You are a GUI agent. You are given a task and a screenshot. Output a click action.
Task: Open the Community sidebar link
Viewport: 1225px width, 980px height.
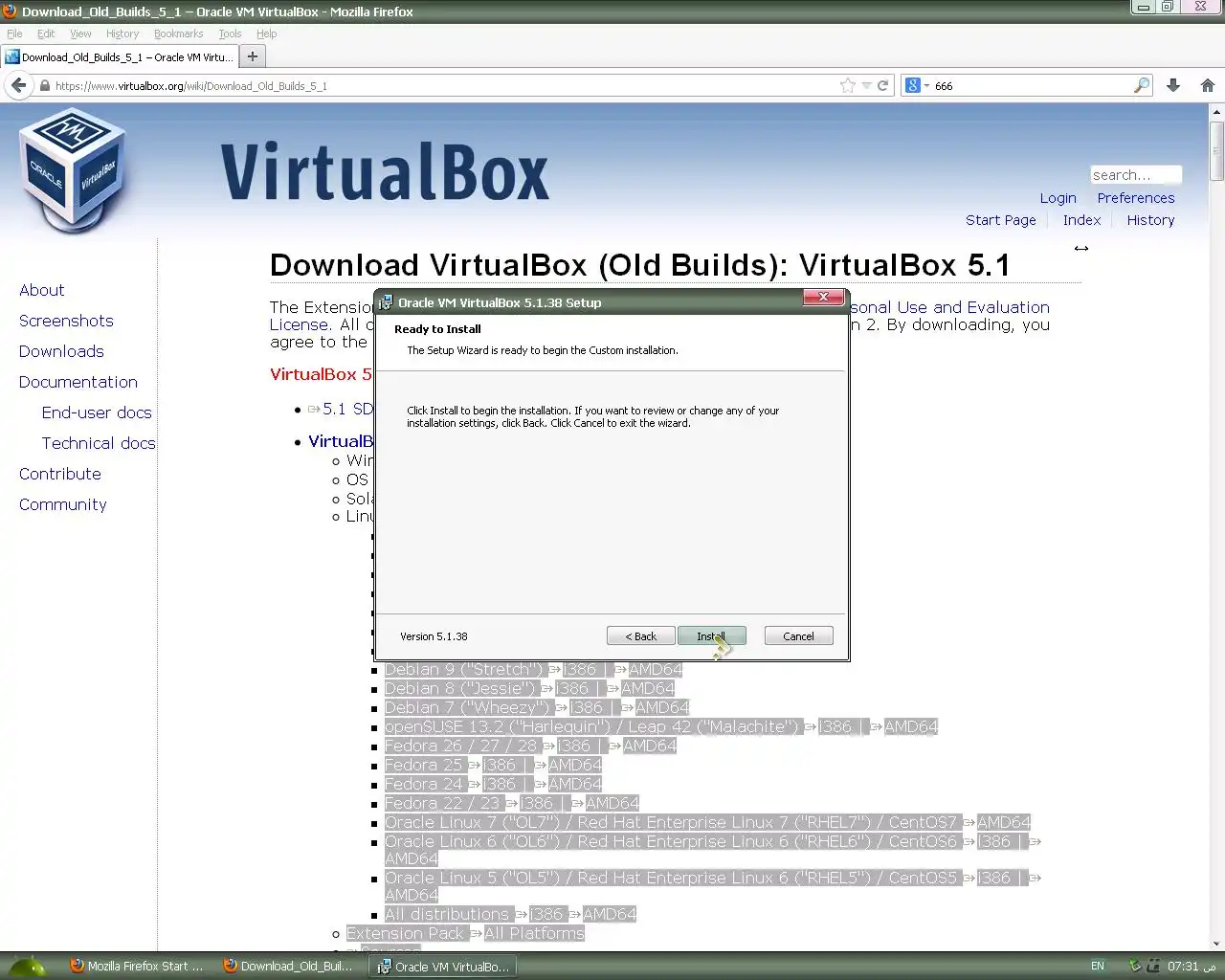63,504
